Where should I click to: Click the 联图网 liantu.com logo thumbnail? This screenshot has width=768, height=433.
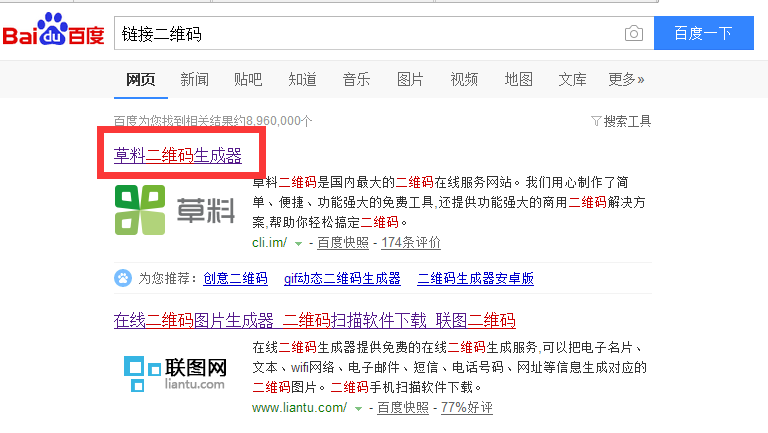175,373
